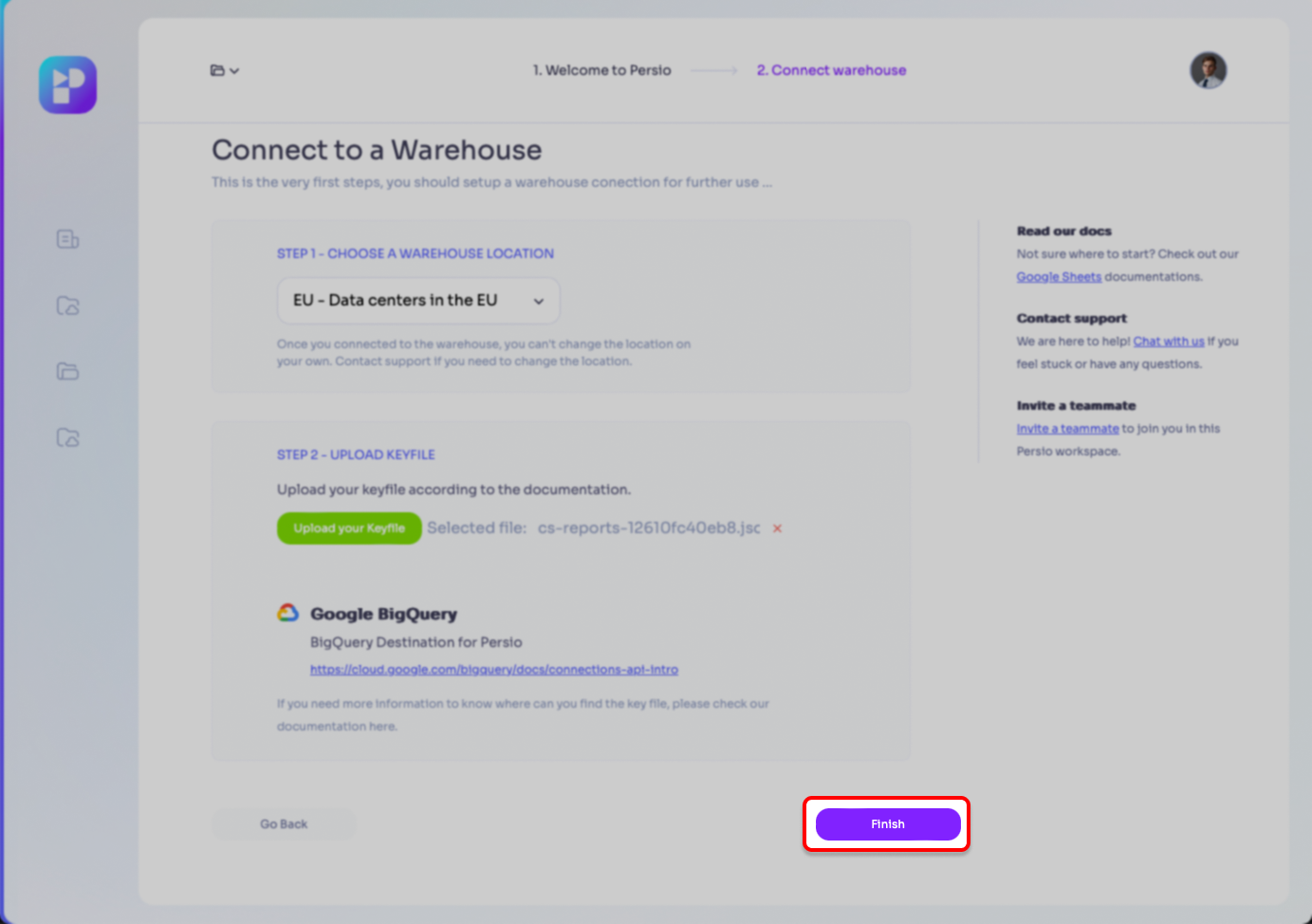The height and width of the screenshot is (924, 1312).
Task: Open the Google Sheets documentation link
Action: (1059, 277)
